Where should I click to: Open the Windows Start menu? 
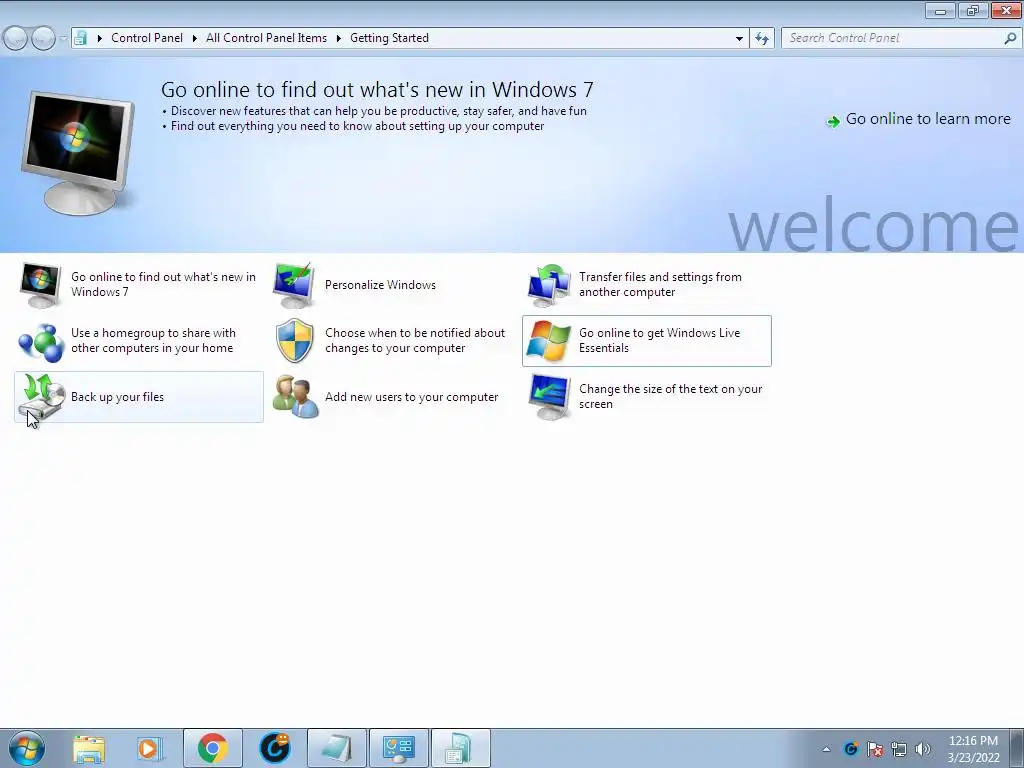point(27,748)
